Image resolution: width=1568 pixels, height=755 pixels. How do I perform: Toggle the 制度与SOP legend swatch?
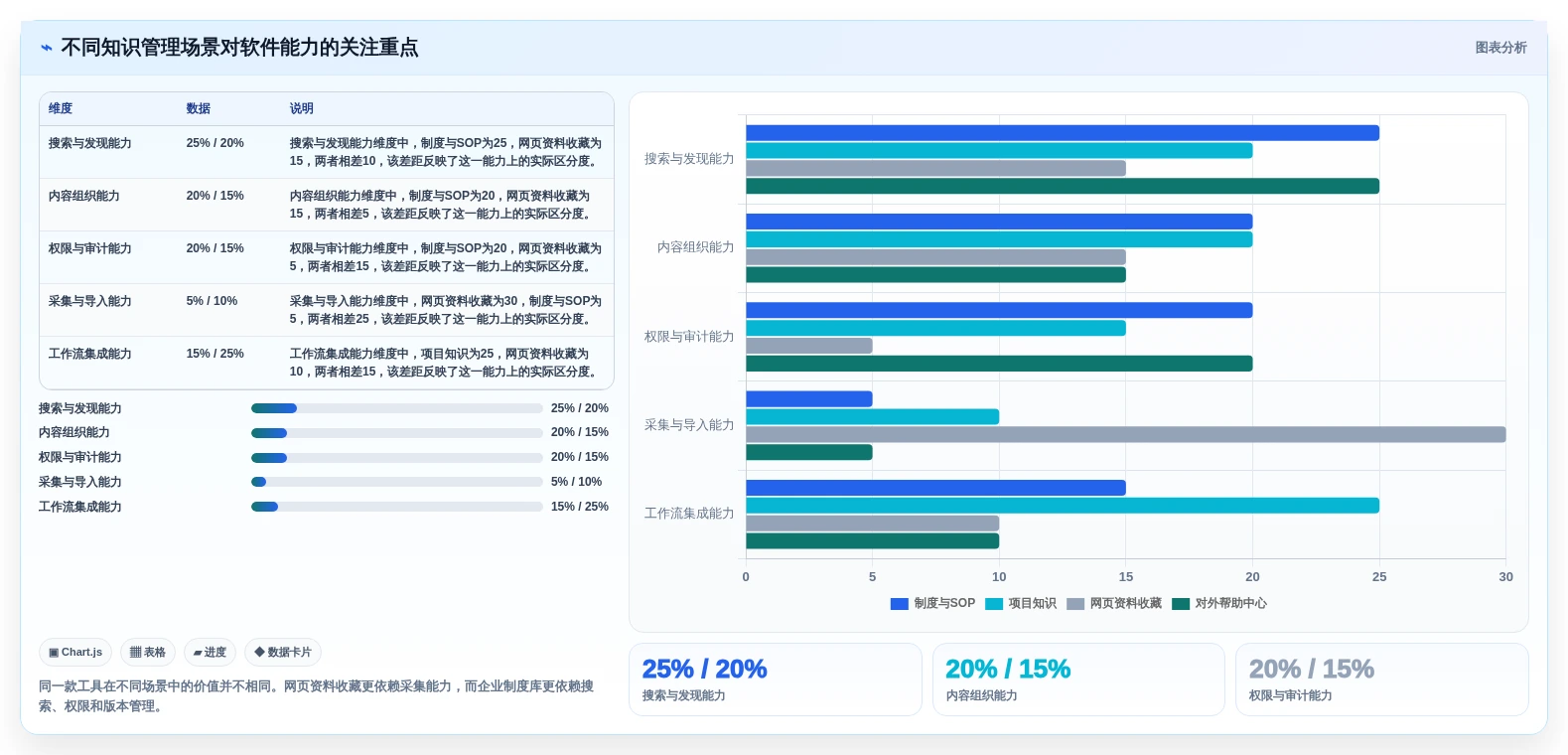(900, 604)
